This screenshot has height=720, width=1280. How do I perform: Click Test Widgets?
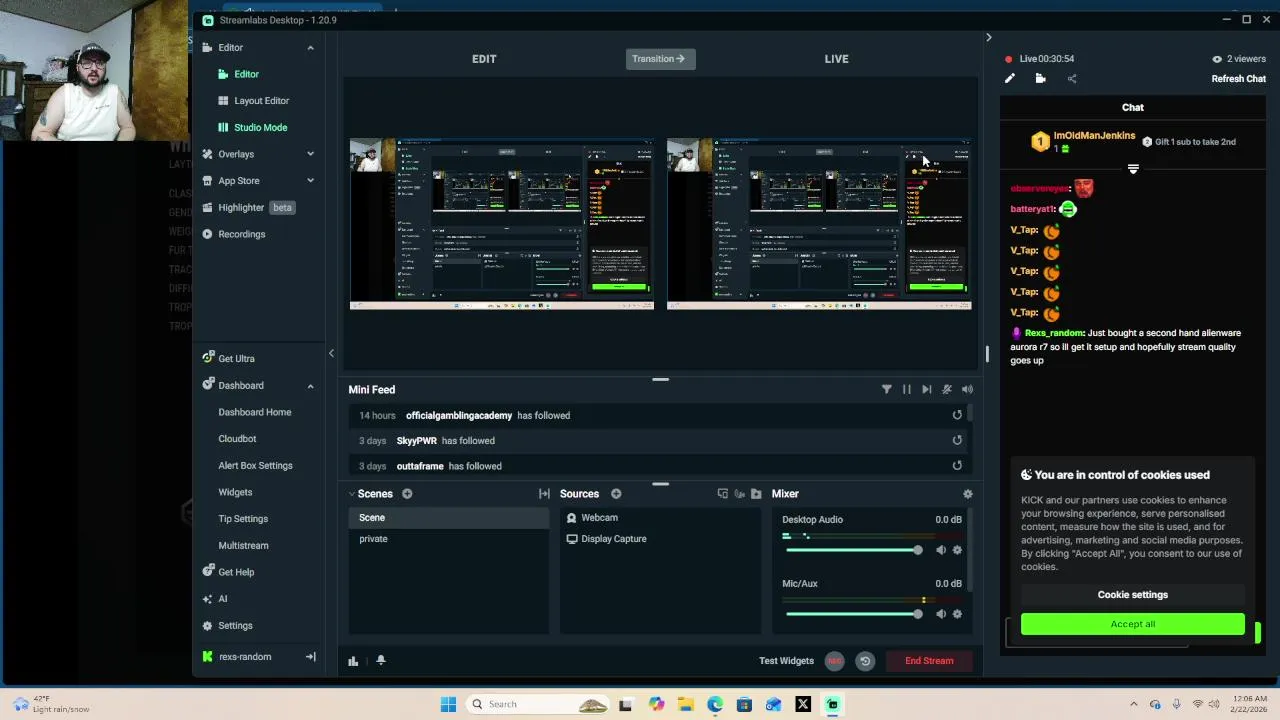(786, 661)
